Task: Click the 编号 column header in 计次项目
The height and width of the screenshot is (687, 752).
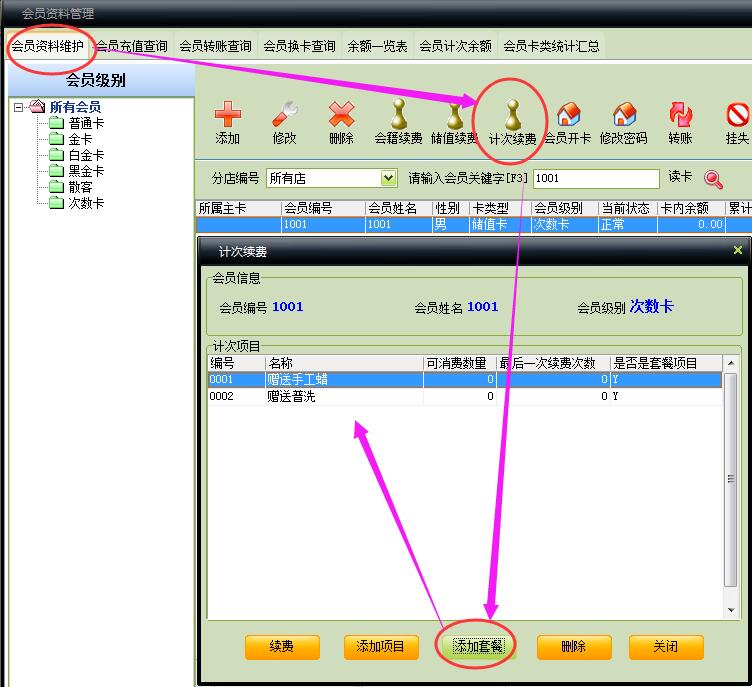Action: [x=236, y=363]
